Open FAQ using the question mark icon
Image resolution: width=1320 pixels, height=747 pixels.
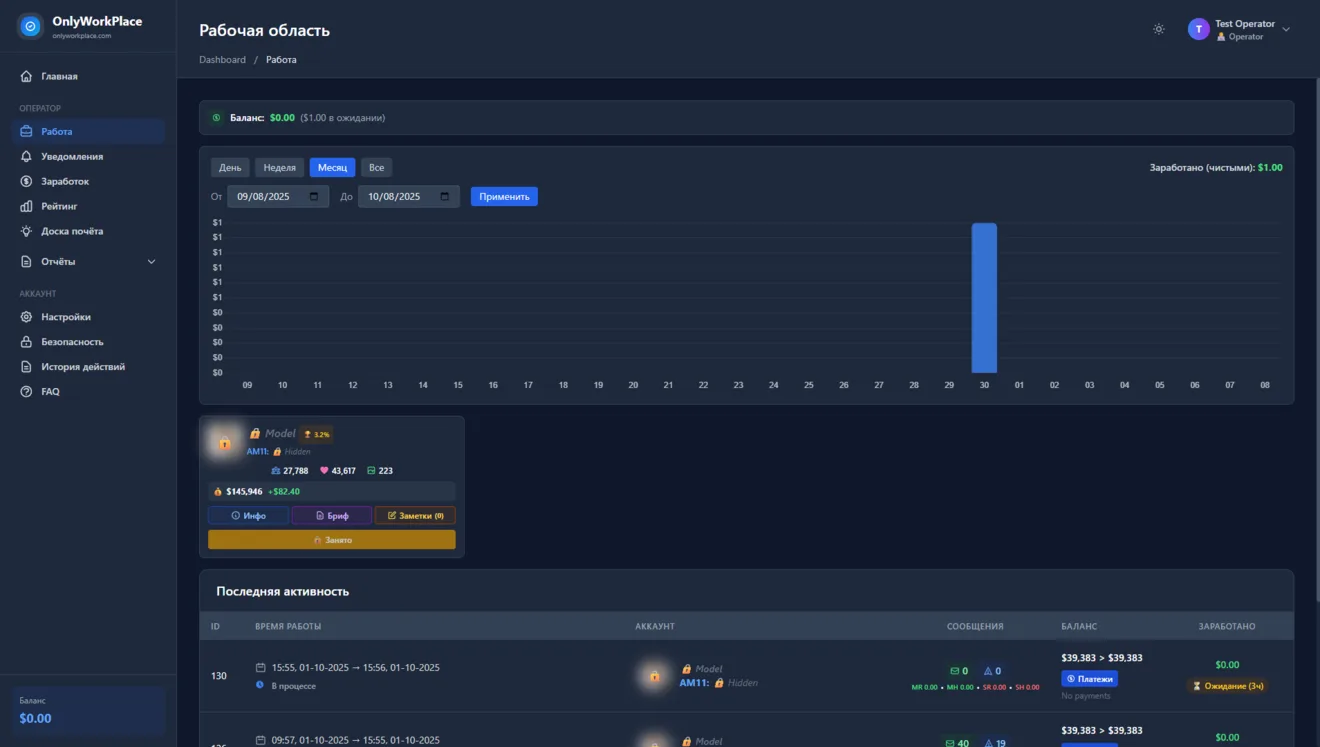pos(26,392)
